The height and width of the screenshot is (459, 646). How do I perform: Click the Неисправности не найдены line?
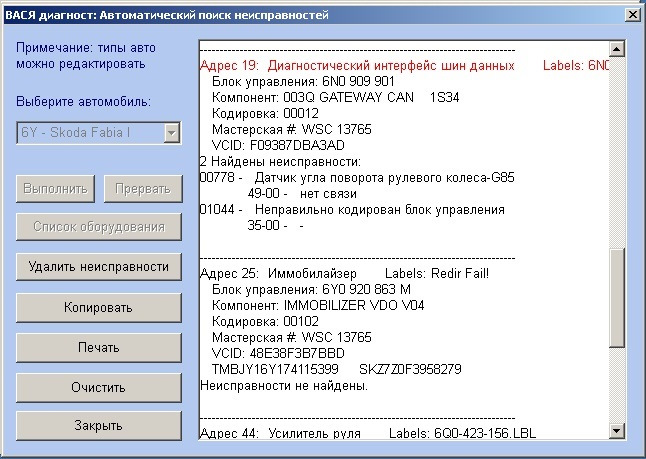284,386
